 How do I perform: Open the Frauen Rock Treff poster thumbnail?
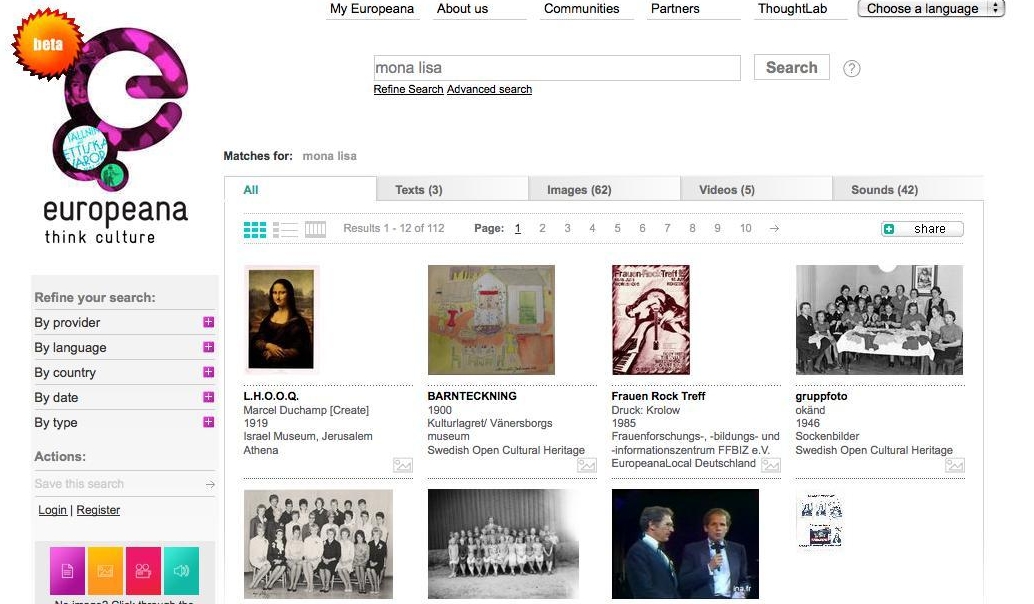click(x=651, y=320)
